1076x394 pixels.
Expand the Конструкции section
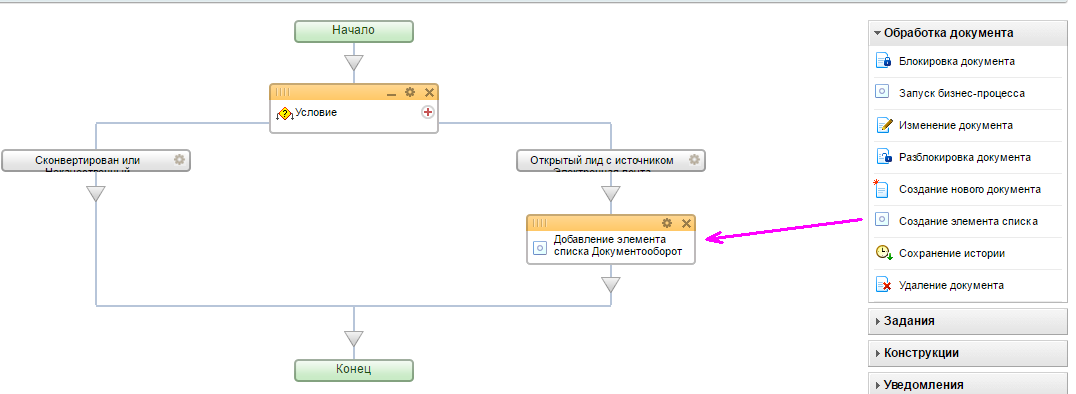point(968,353)
